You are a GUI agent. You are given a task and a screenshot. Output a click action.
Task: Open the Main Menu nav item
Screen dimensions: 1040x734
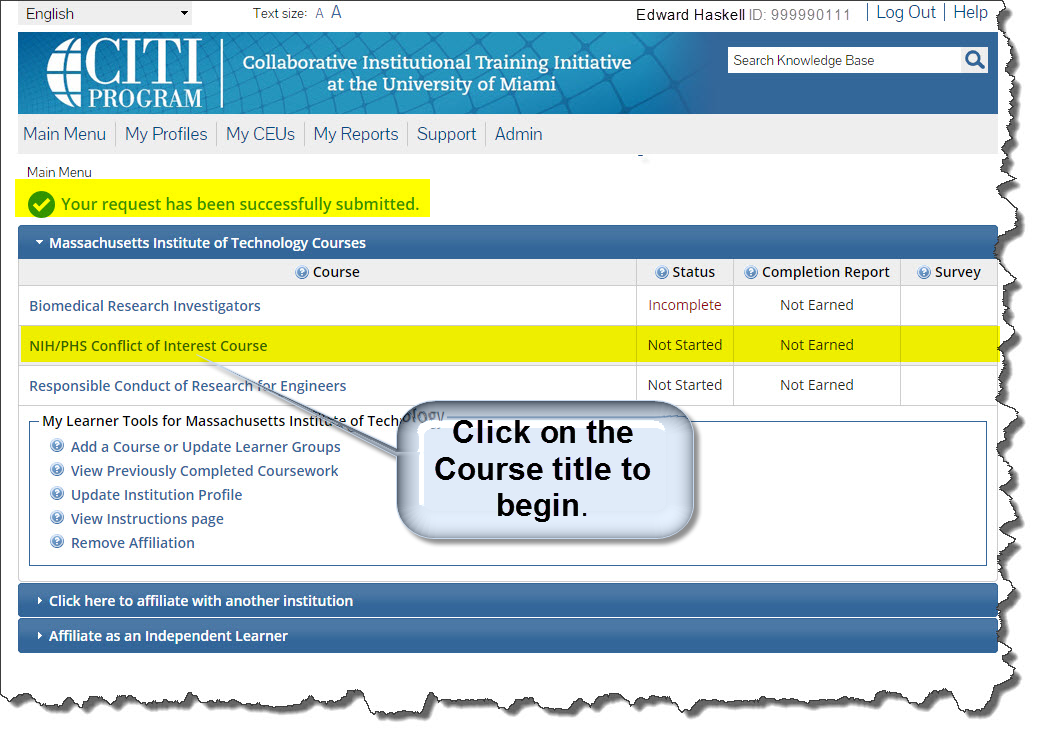click(x=64, y=134)
